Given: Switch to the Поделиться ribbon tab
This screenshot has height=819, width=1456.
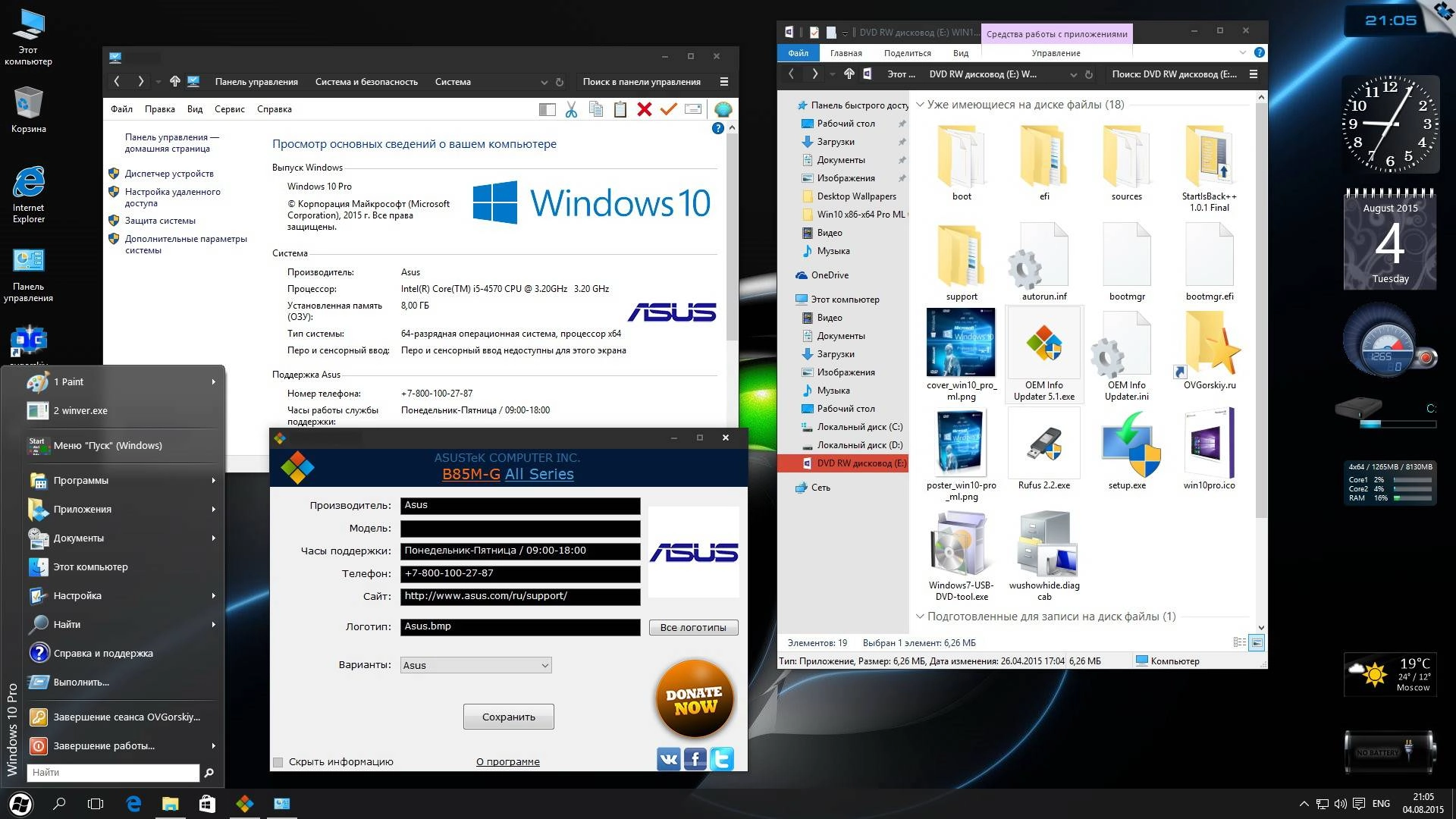Looking at the screenshot, I should [908, 52].
